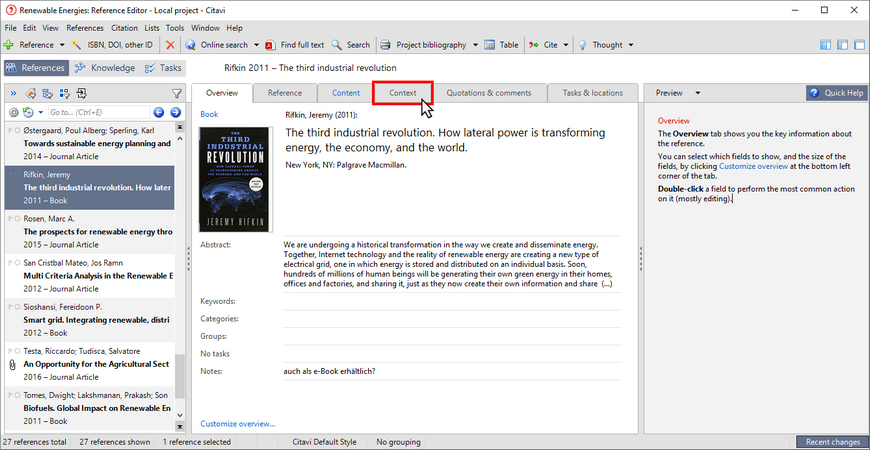
Task: Click the last layout icon at the top right
Action: click(x=859, y=45)
